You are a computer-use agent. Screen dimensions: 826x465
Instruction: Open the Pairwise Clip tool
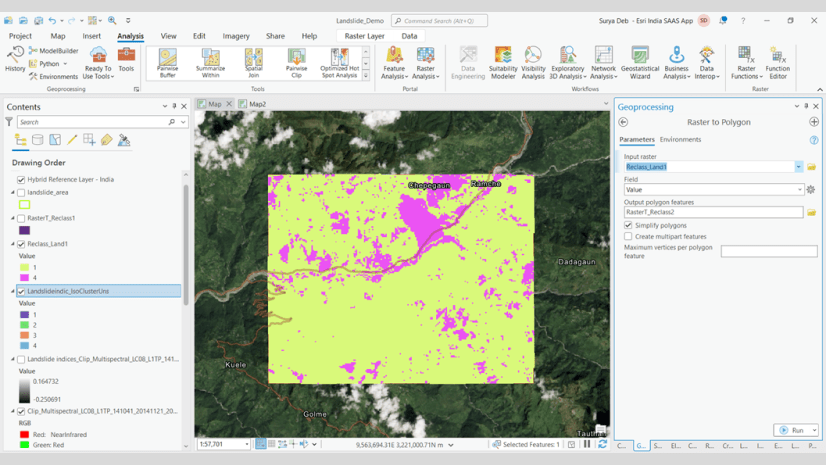pyautogui.click(x=297, y=63)
